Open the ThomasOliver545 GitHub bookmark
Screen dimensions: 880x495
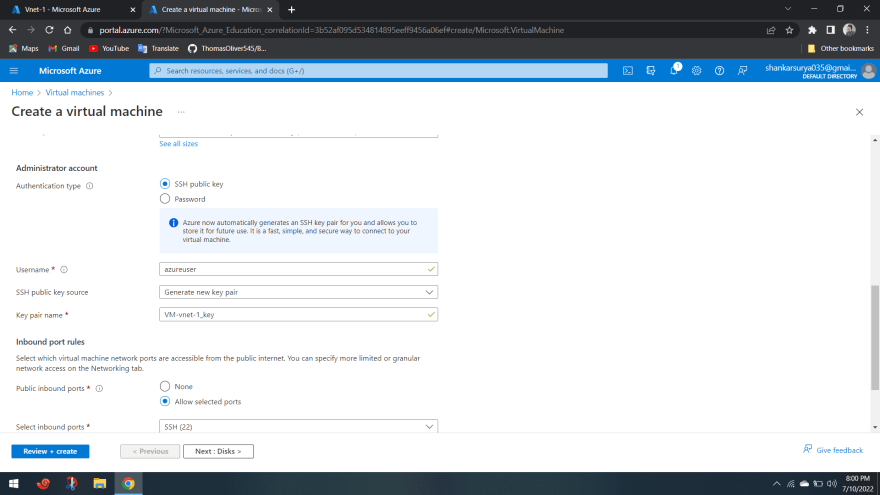(227, 49)
